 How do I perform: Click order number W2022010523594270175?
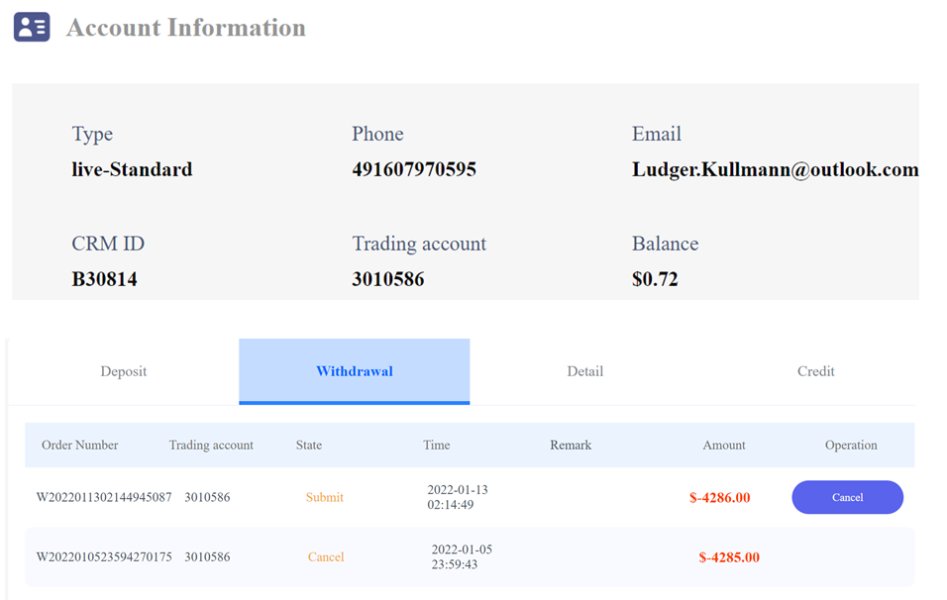click(104, 557)
